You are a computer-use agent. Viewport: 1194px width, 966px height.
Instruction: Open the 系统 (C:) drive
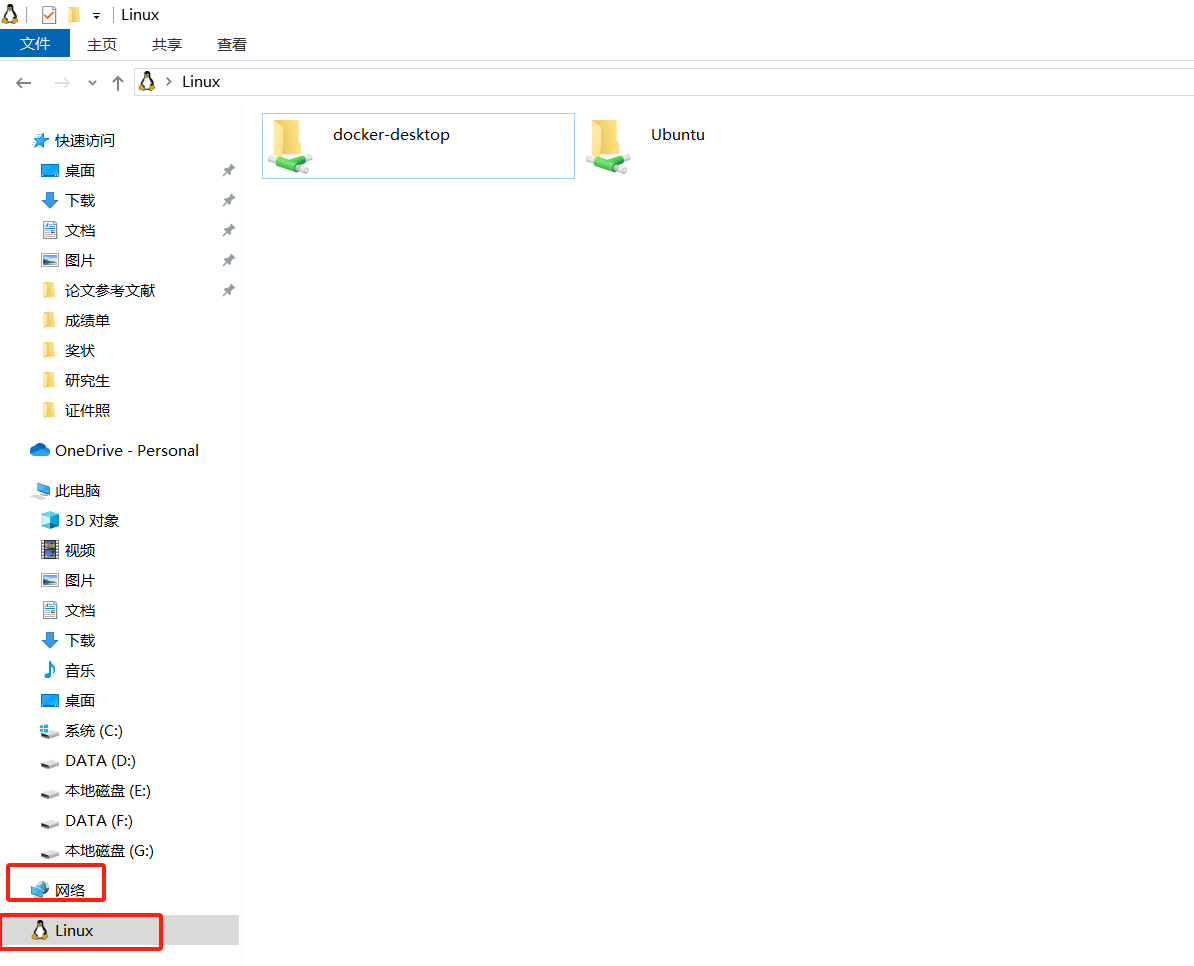coord(81,731)
